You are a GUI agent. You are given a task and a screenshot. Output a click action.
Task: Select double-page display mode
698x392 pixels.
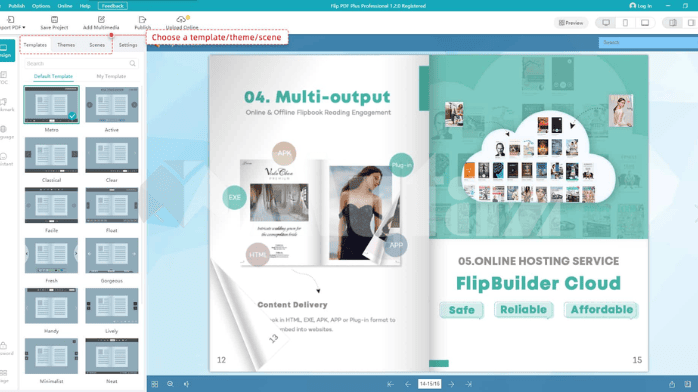673,23
